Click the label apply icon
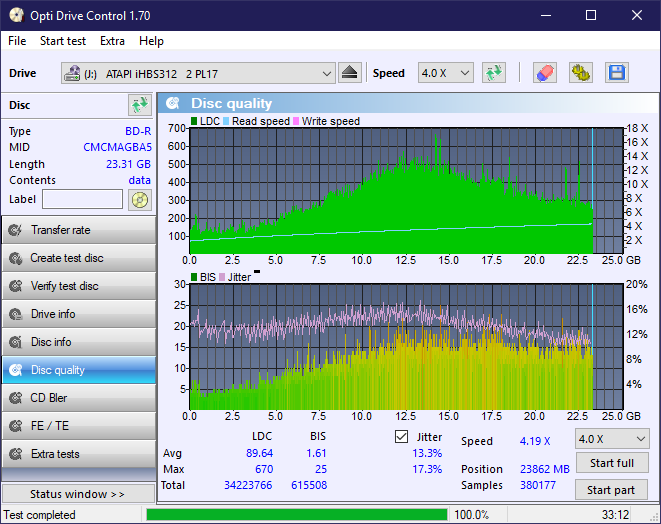The height and width of the screenshot is (524, 661). 140,199
